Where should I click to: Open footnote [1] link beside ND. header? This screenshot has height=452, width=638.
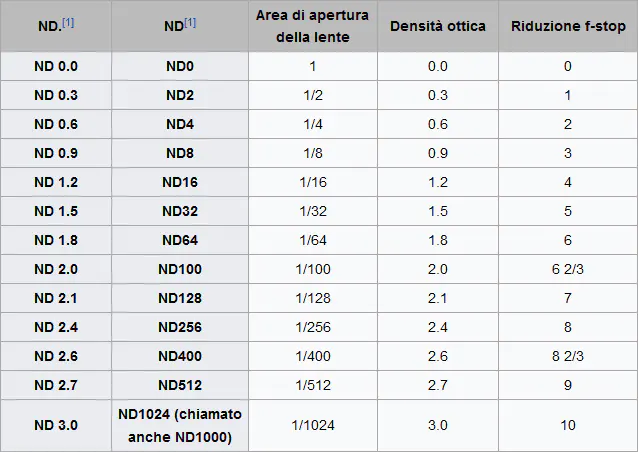coord(68,23)
